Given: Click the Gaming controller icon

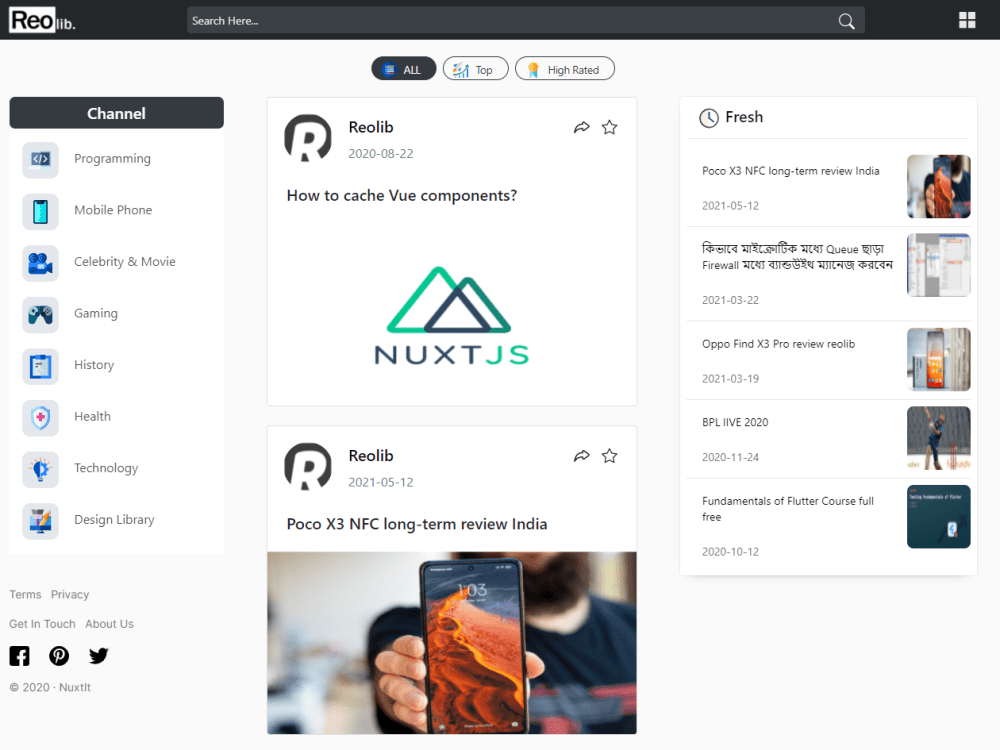Looking at the screenshot, I should (x=40, y=314).
